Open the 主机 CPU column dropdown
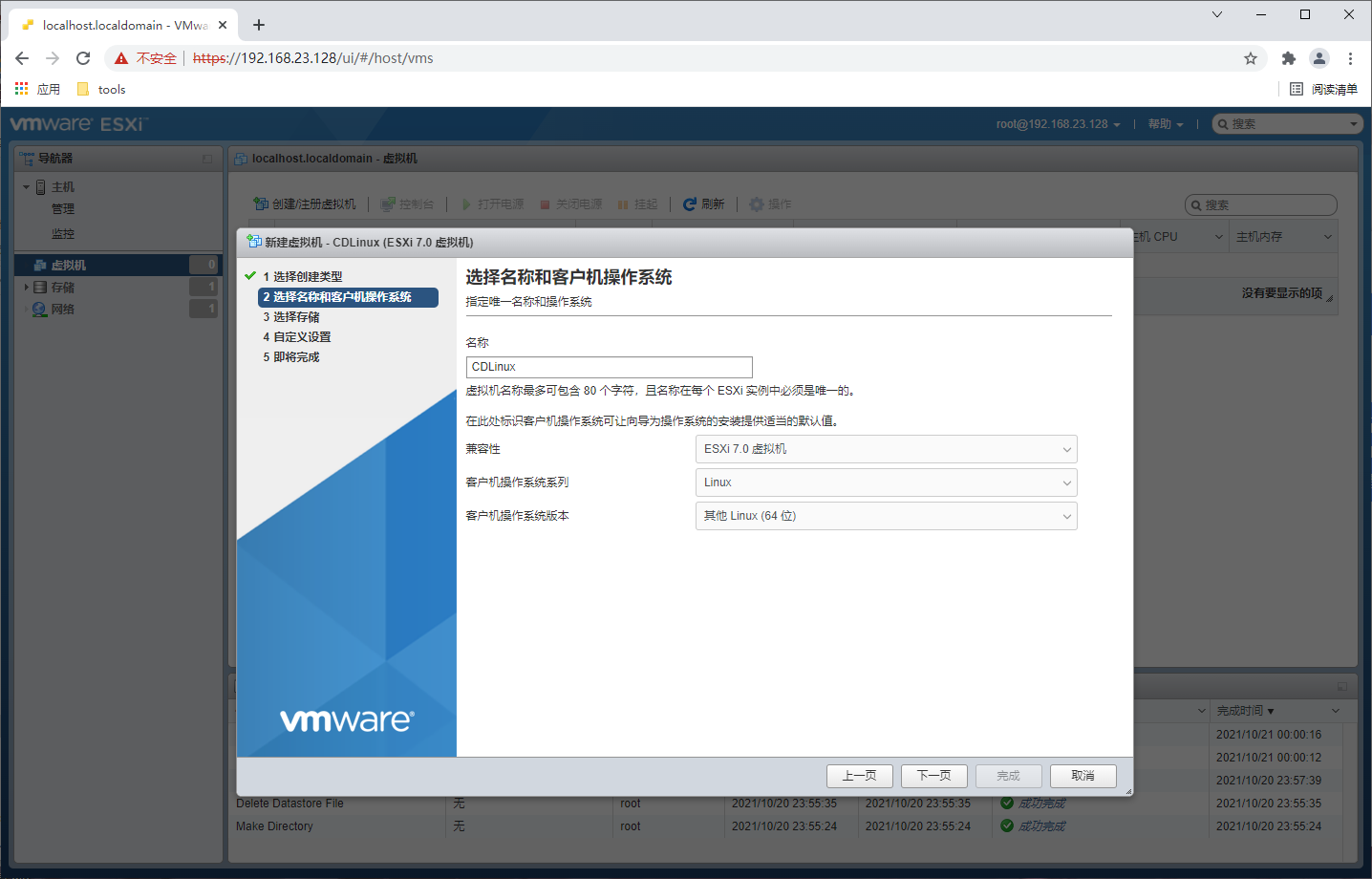The height and width of the screenshot is (879, 1372). (1218, 237)
